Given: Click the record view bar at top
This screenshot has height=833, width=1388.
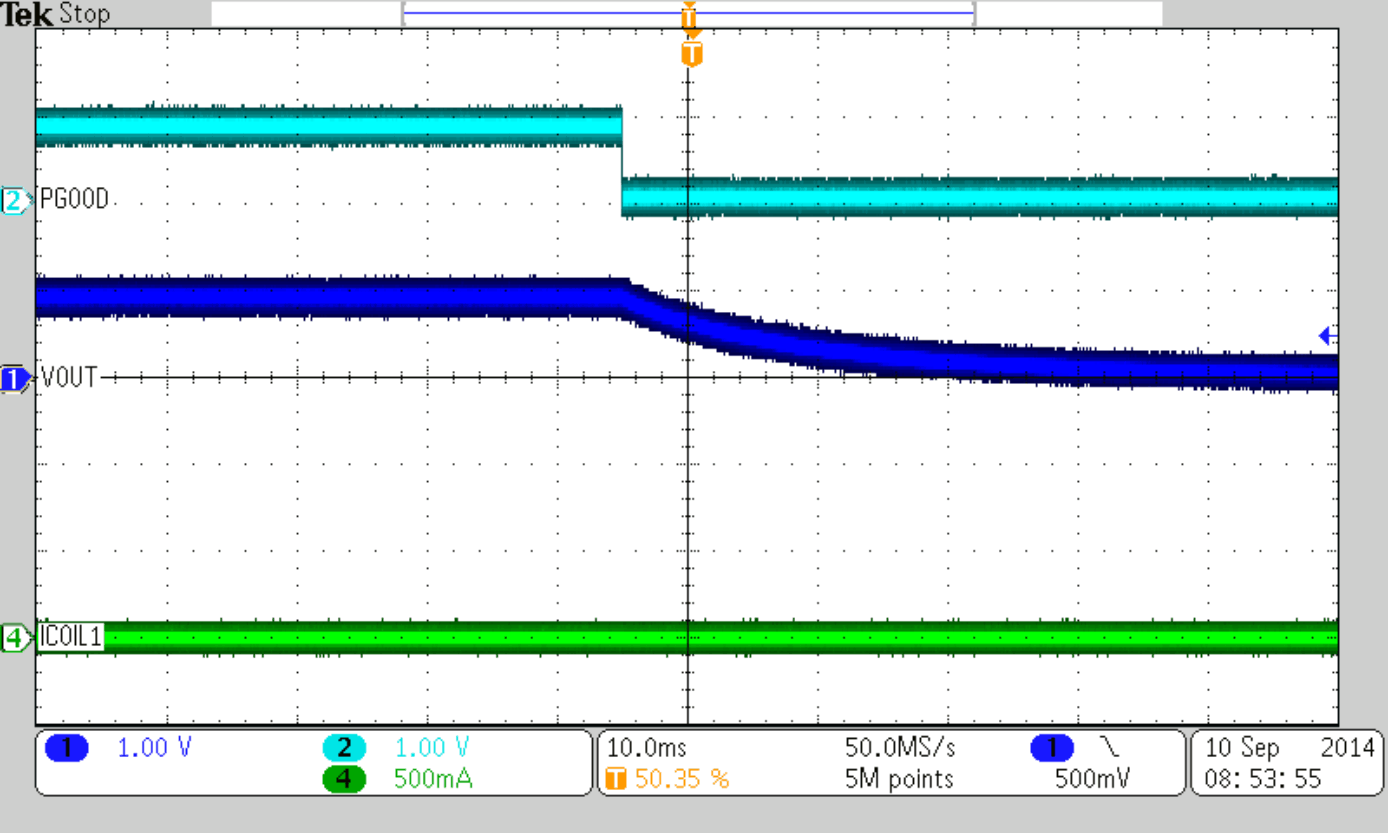Looking at the screenshot, I should [x=687, y=13].
